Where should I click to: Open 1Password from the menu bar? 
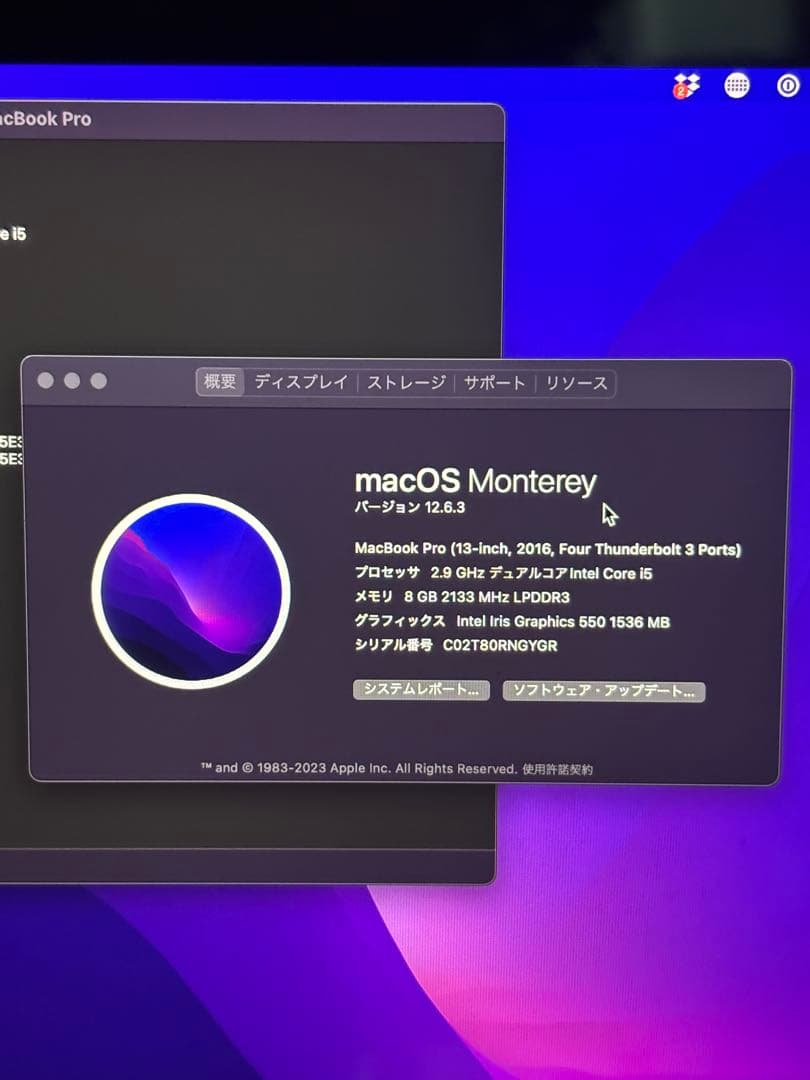pos(789,86)
